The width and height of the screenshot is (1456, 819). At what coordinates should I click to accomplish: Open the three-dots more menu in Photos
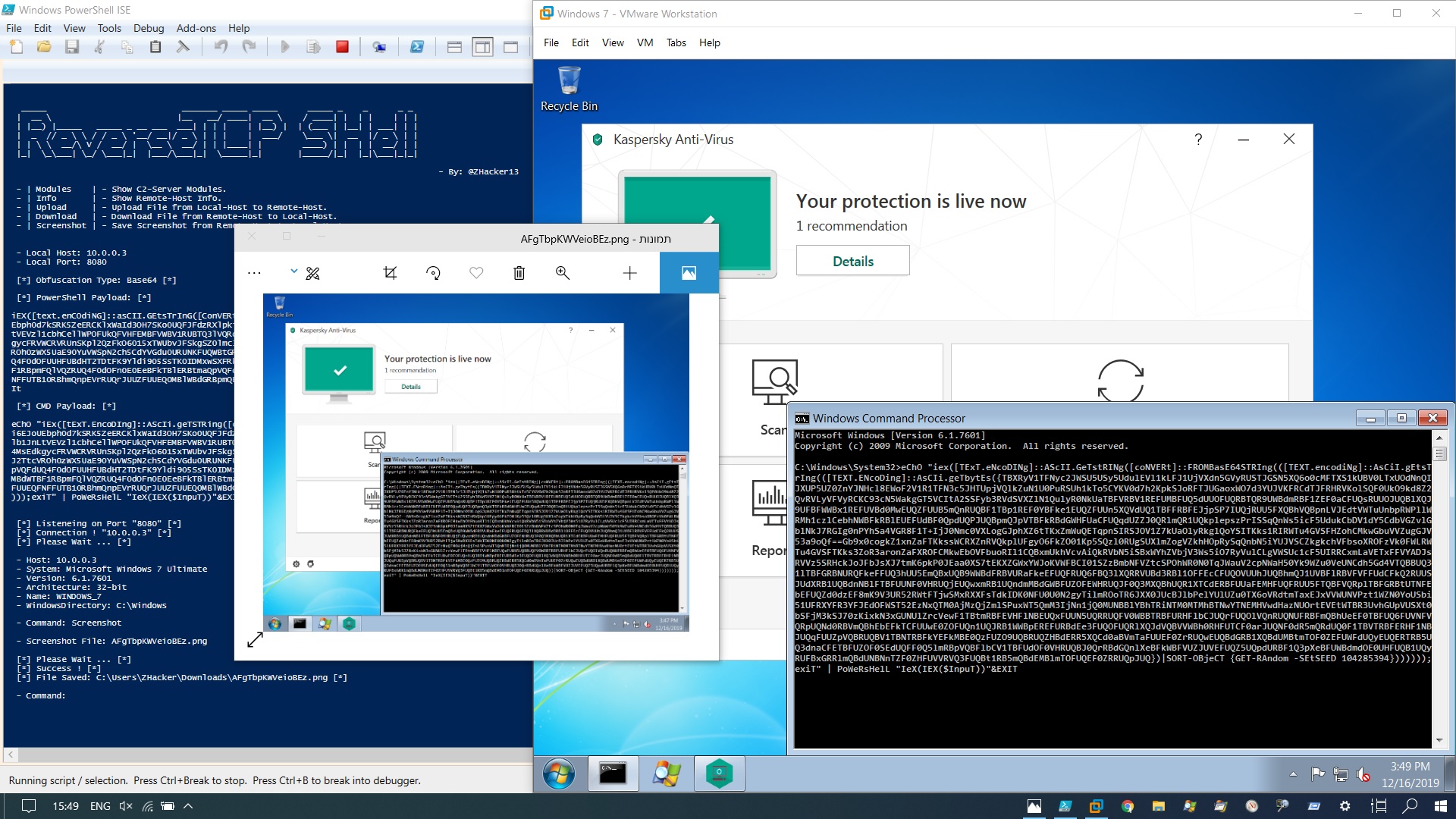[254, 273]
